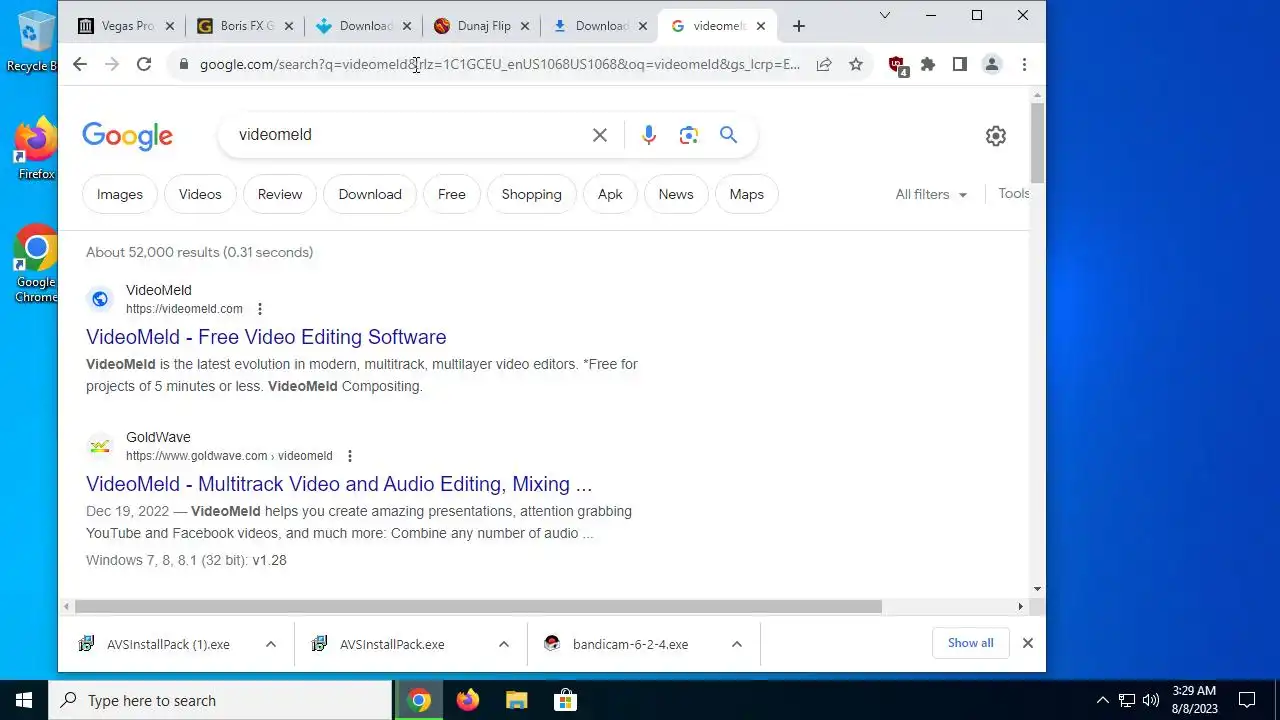The image size is (1280, 720).
Task: Bookmark this tab with the star icon
Action: (x=856, y=64)
